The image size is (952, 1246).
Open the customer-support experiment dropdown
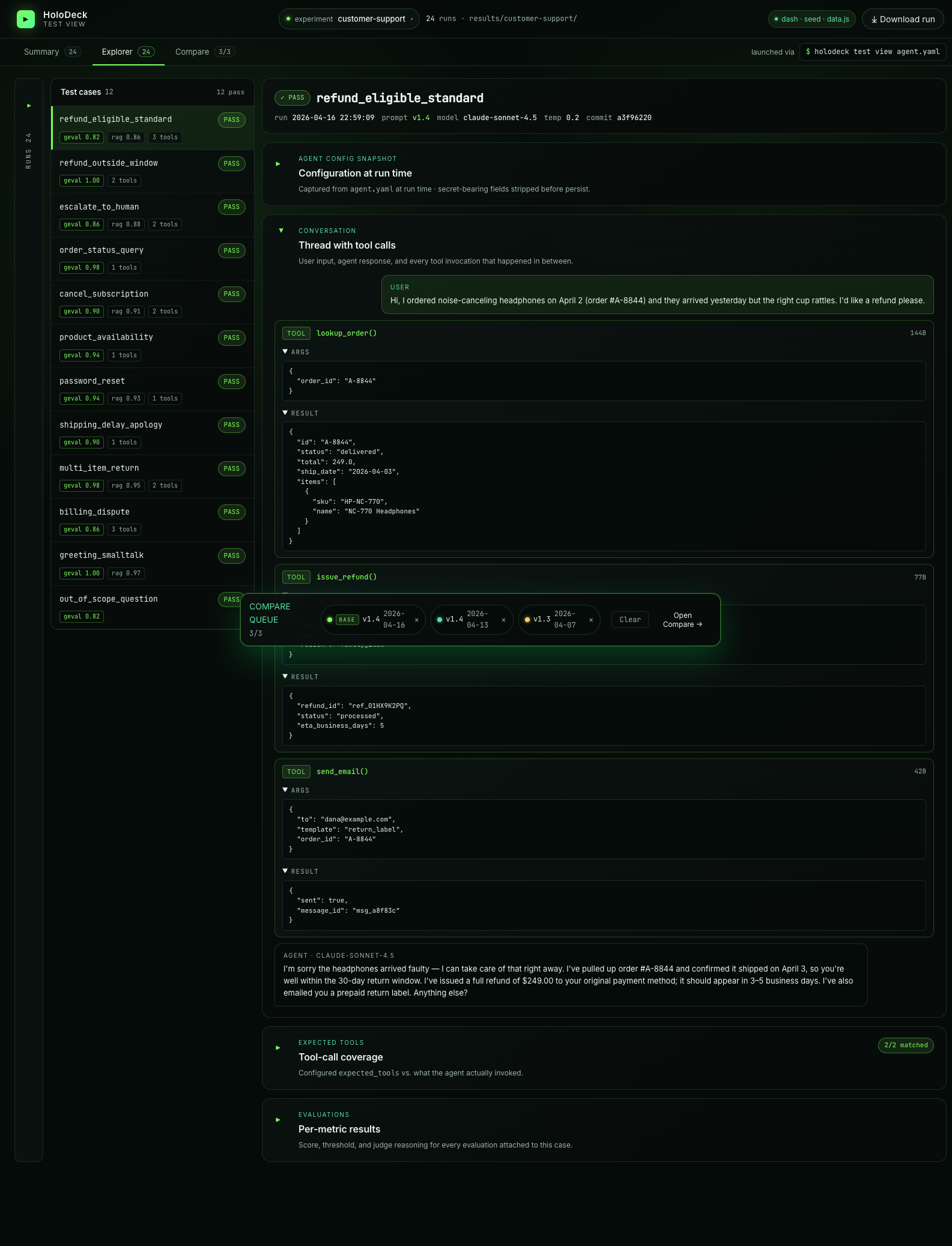349,19
